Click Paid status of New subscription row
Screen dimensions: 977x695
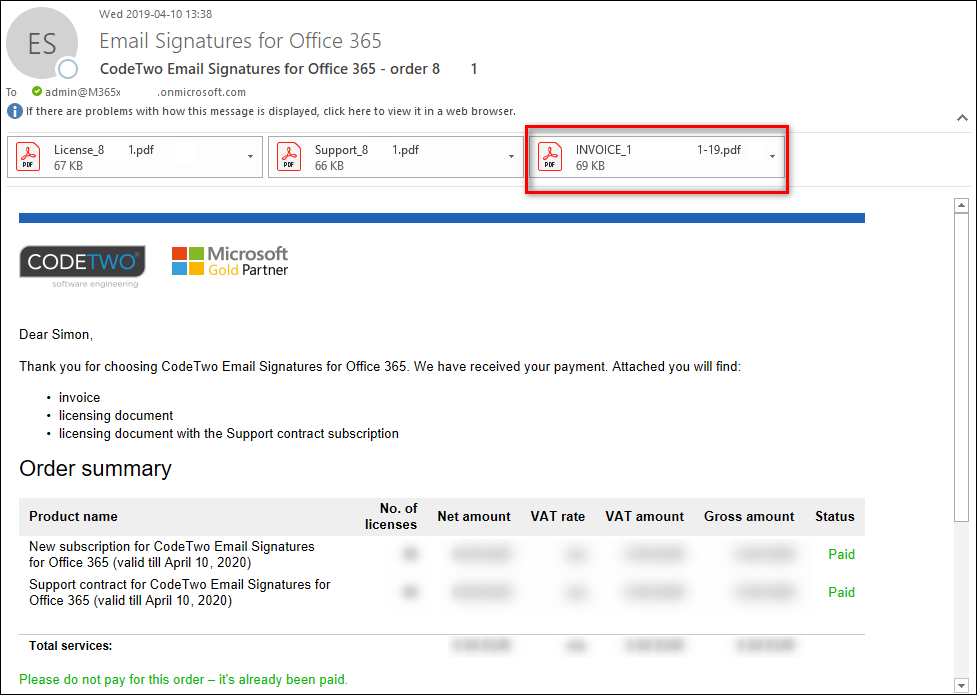pyautogui.click(x=841, y=554)
